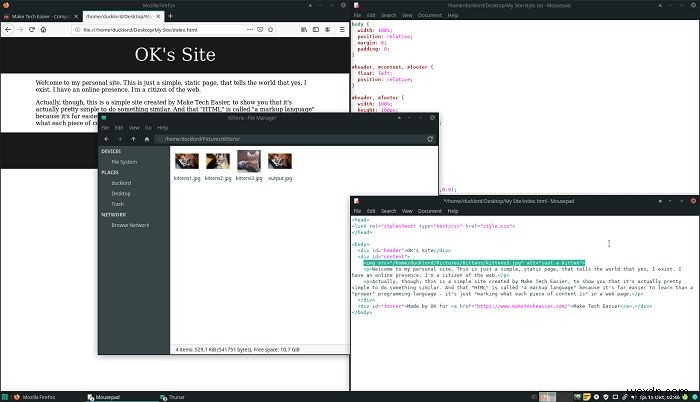Open the yellow notes tray icon
The width and height of the screenshot is (700, 402).
[587, 397]
